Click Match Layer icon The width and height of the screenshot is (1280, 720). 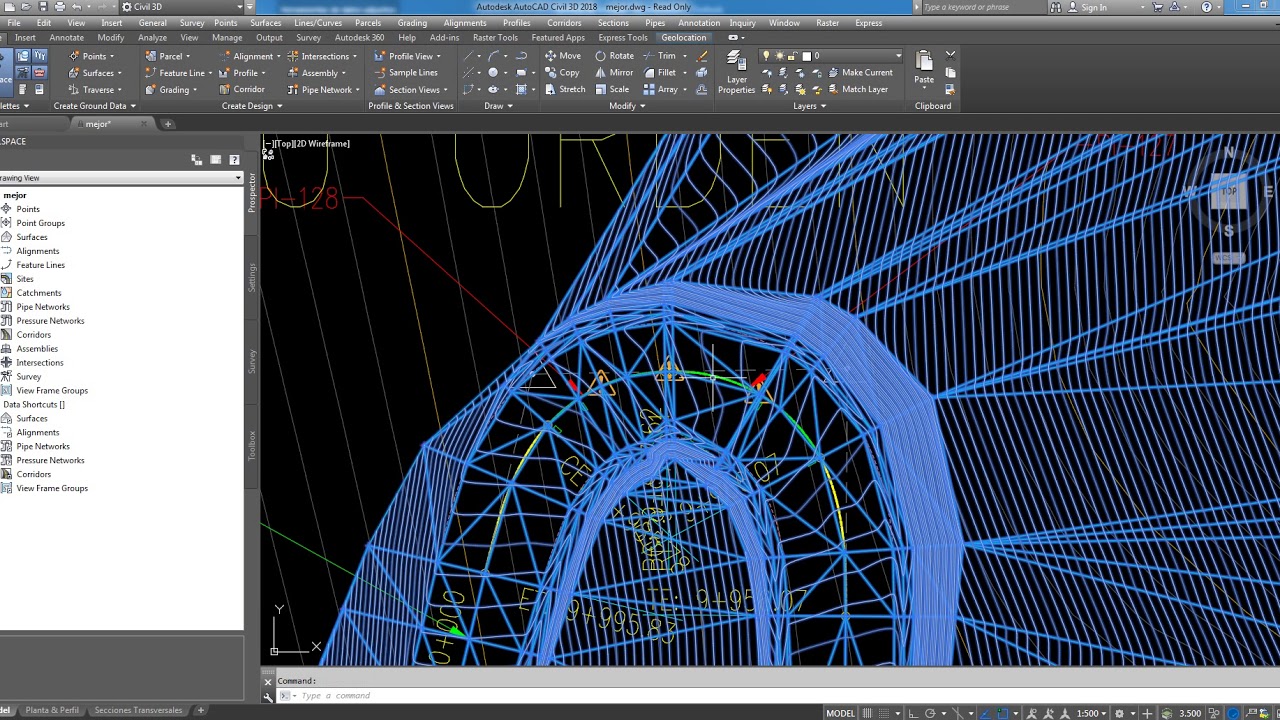click(x=857, y=89)
